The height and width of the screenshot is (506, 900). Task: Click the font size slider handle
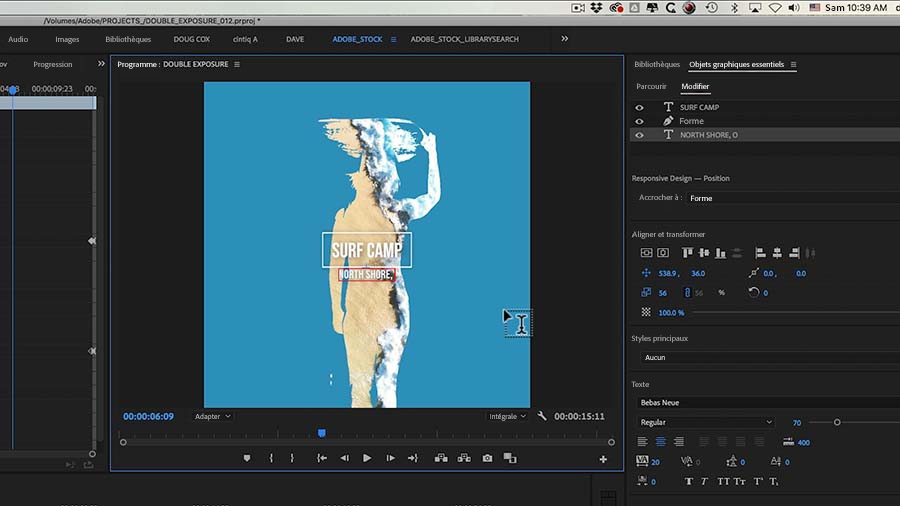pyautogui.click(x=837, y=422)
